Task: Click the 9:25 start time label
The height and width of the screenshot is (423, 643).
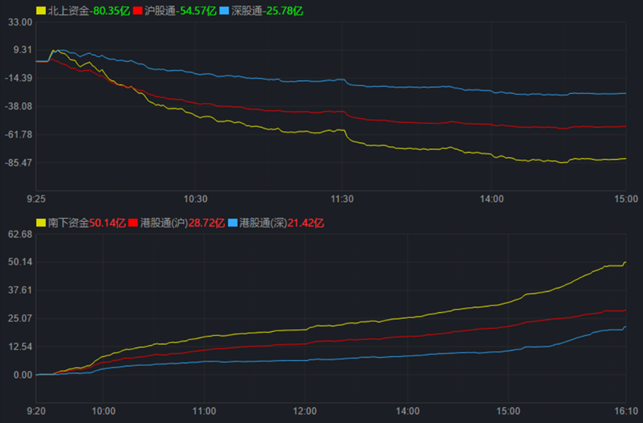Action: pos(36,198)
